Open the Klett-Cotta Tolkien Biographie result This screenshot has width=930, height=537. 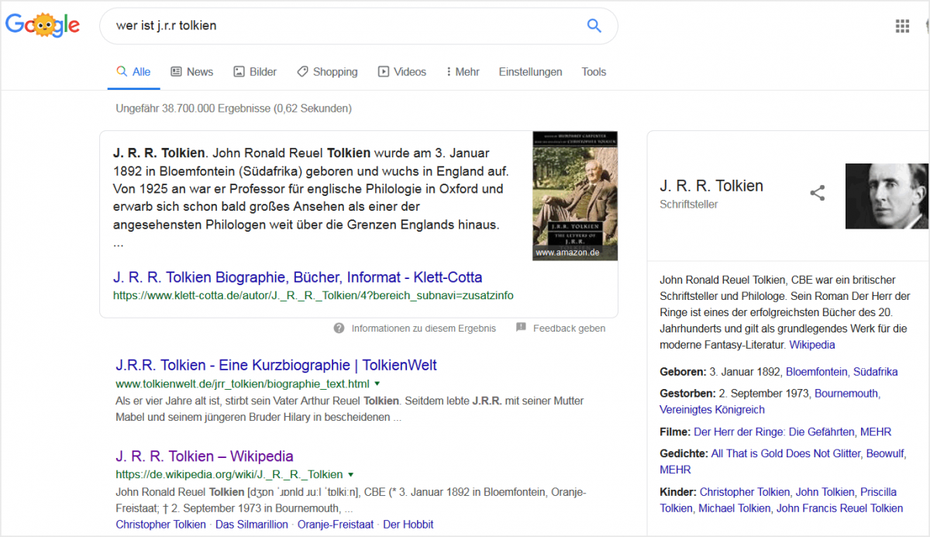tap(298, 277)
